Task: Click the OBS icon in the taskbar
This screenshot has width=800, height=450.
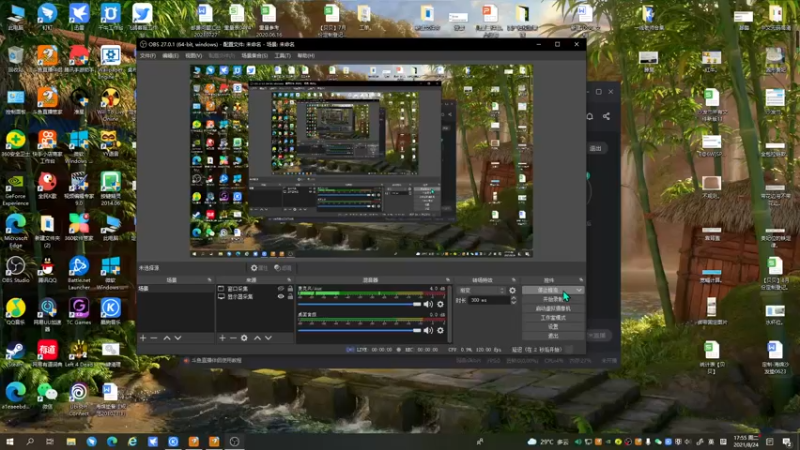Action: point(234,441)
